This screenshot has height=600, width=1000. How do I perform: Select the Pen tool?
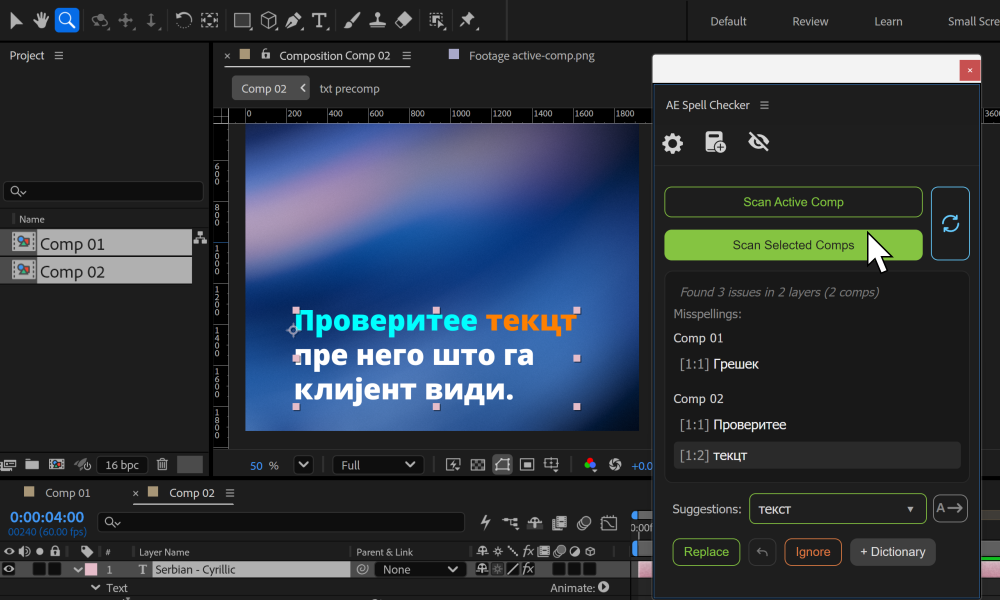click(293, 20)
